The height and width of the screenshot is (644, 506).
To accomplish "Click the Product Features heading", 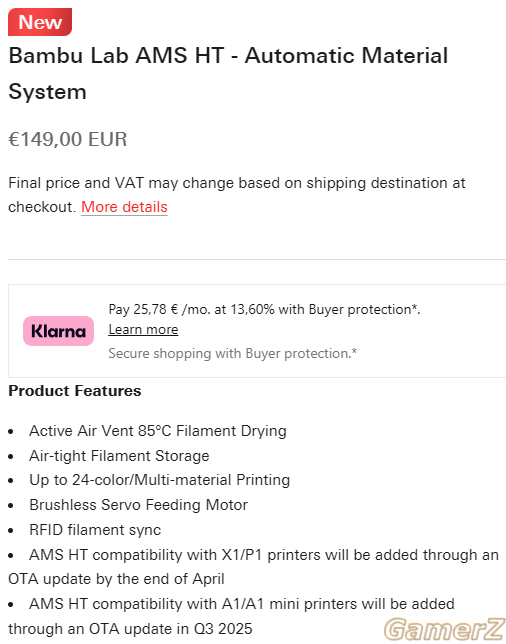I will [75, 391].
